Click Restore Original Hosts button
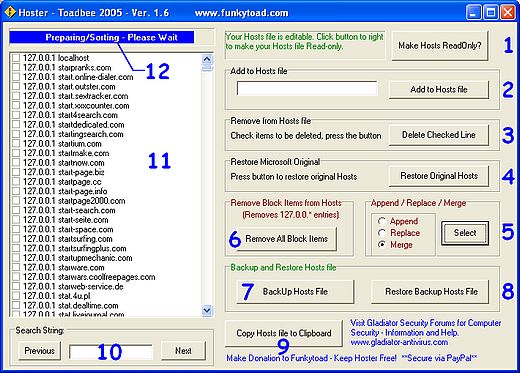Viewport: 520px width, 373px height. 439,176
